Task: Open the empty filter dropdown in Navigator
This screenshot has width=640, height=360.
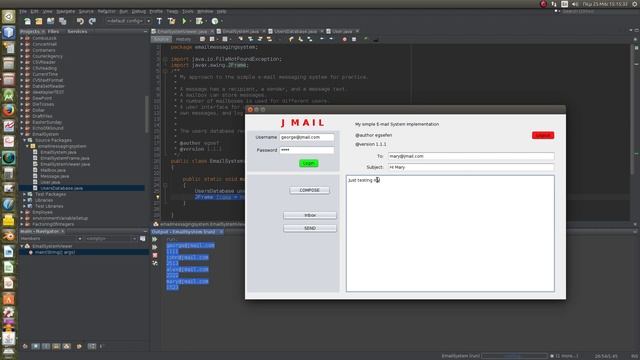Action: pos(111,239)
